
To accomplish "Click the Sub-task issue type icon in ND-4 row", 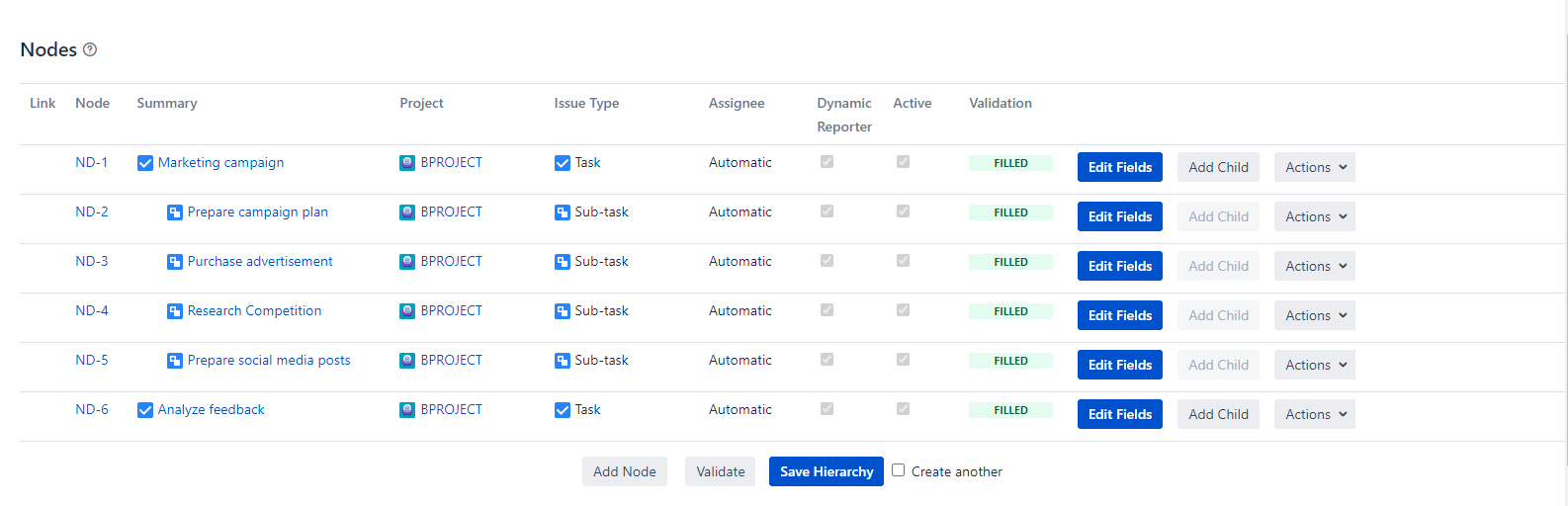I will (563, 311).
